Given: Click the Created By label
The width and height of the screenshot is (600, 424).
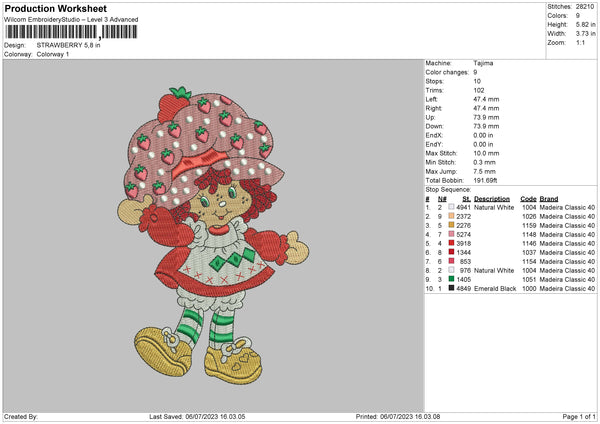Looking at the screenshot, I should click(21, 416).
